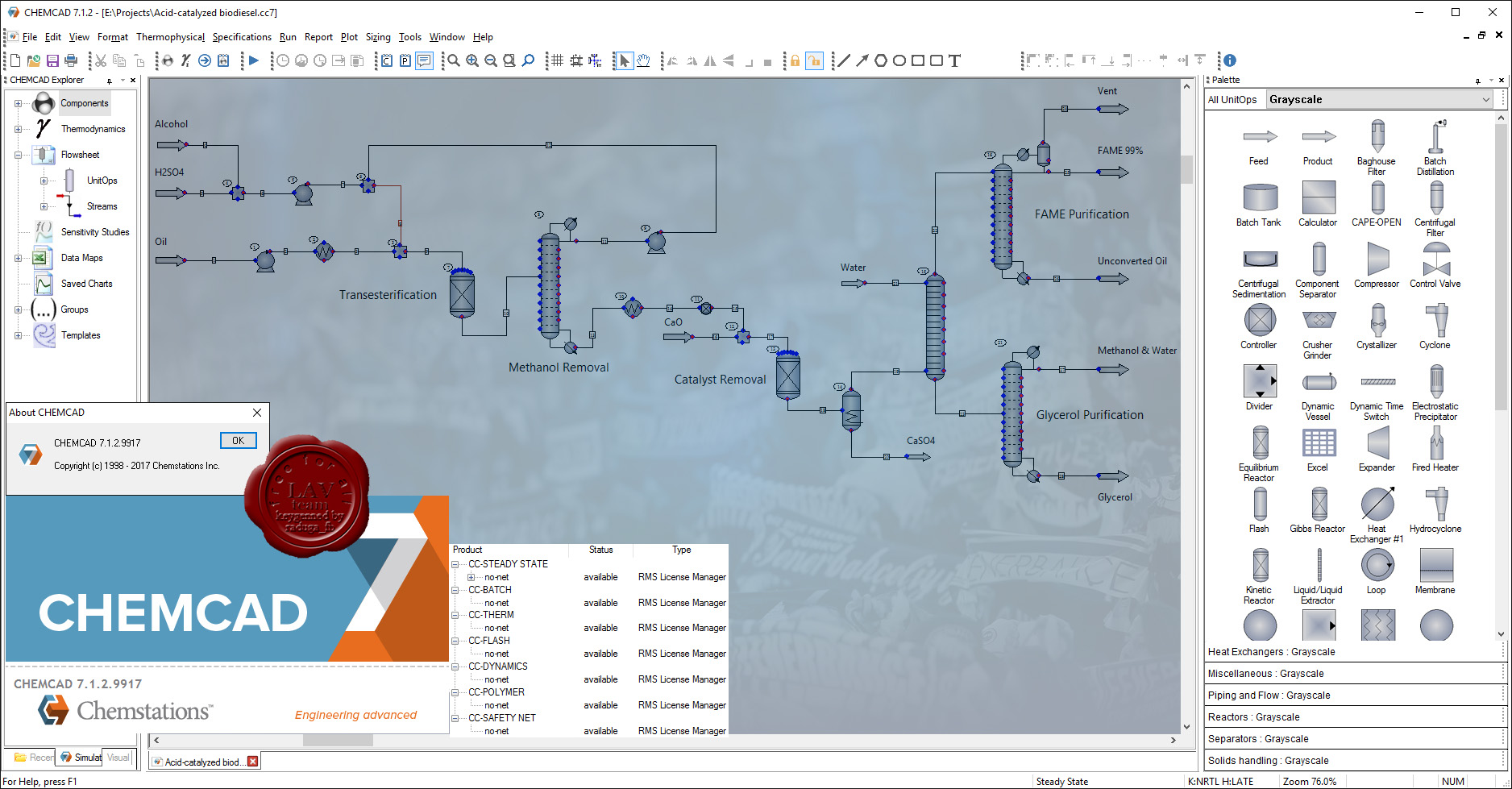Collapse the Flowsheet tree node
This screenshot has width=1512, height=789.
tap(18, 155)
